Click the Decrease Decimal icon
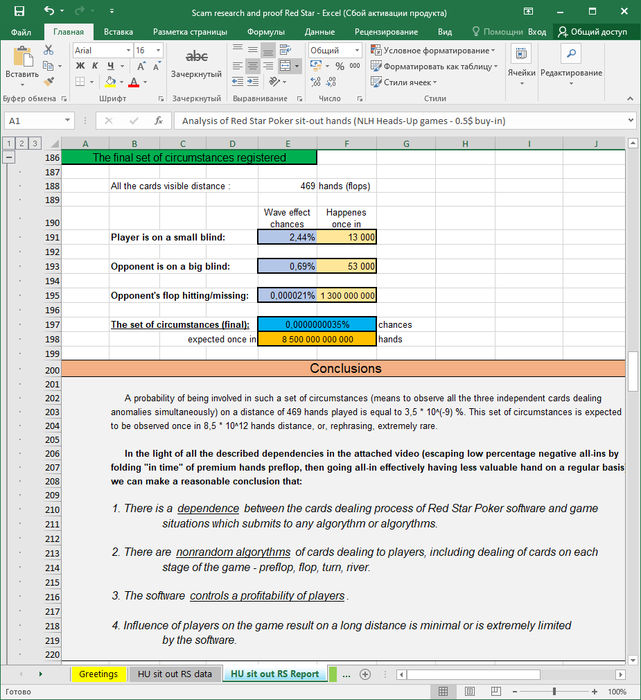Screen dimensions: 641x700 click(x=331, y=82)
